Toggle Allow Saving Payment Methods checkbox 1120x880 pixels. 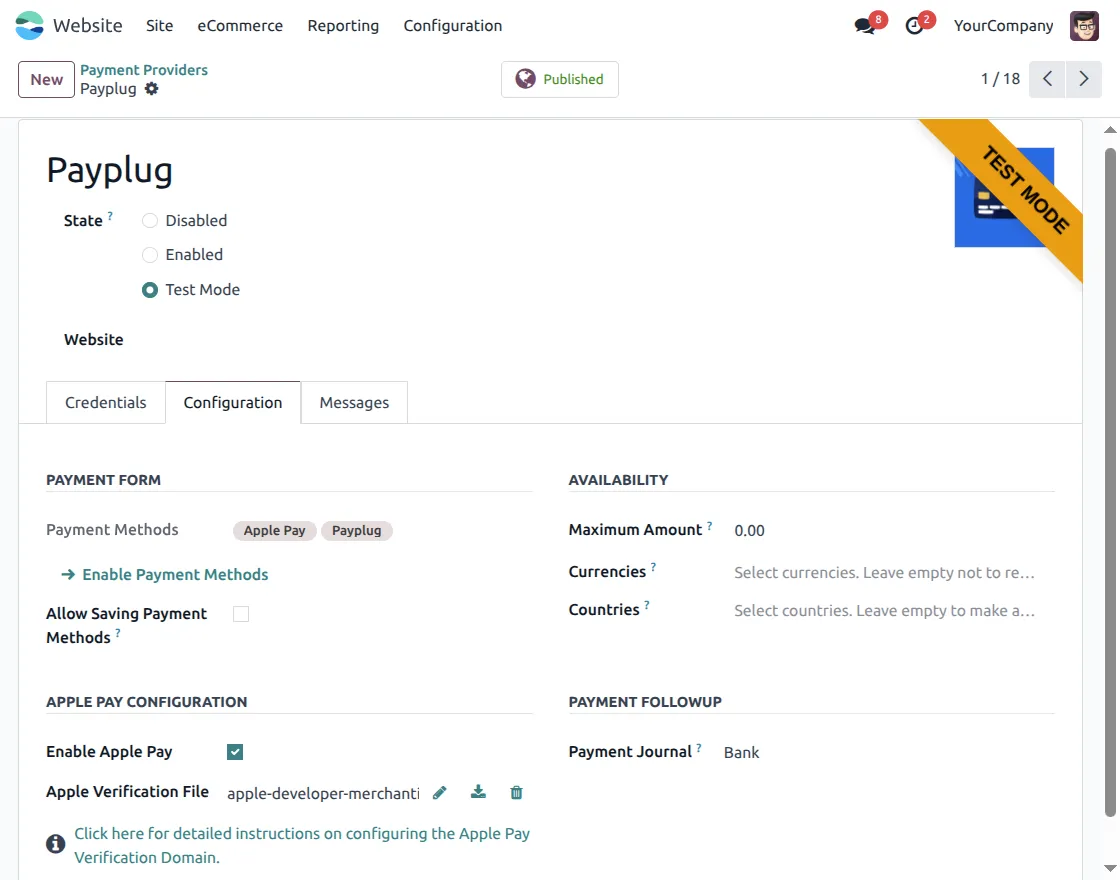(241, 614)
